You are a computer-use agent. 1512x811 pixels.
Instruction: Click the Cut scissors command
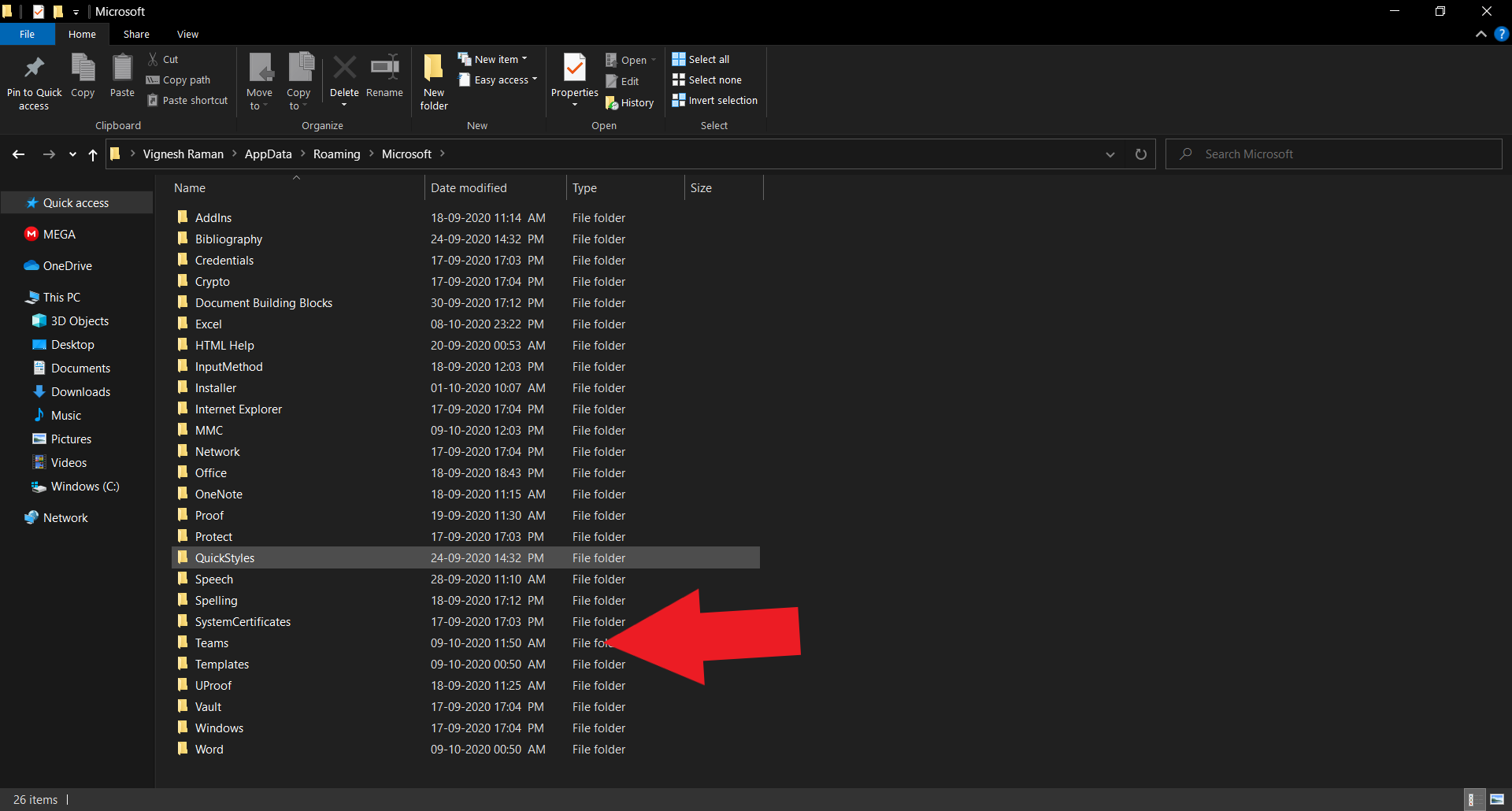164,59
